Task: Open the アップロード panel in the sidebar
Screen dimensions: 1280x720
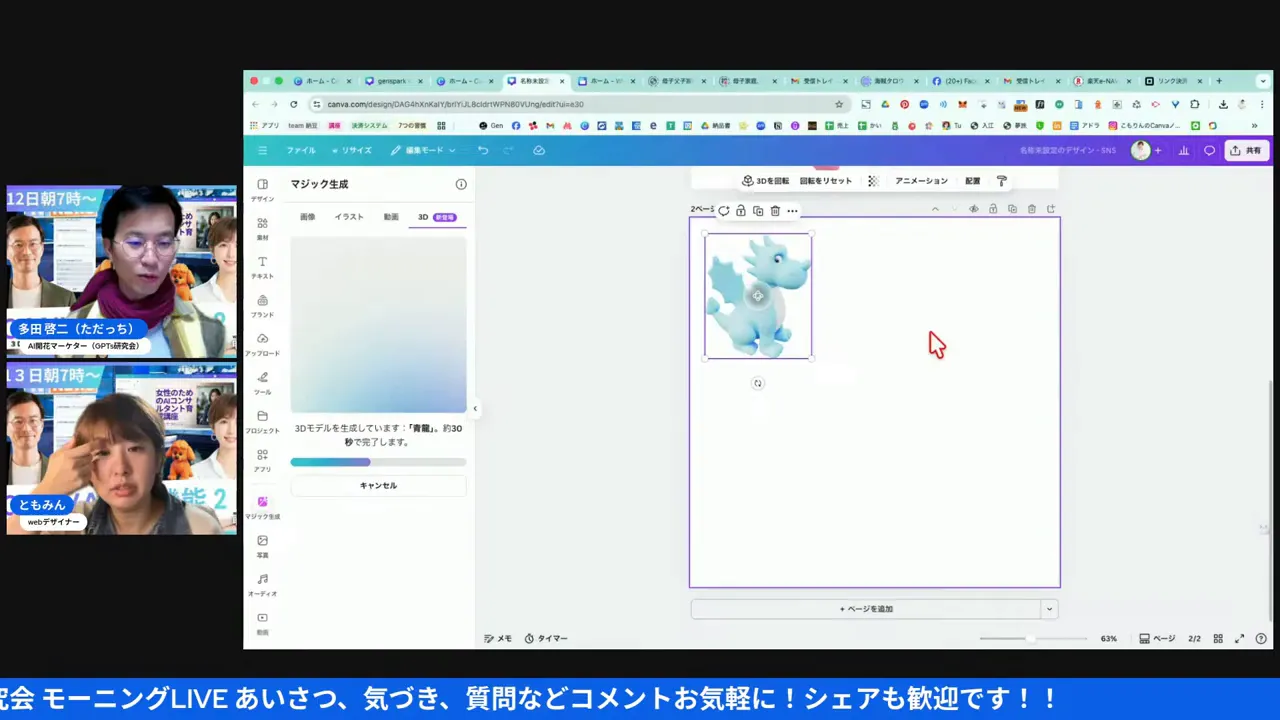Action: [262, 345]
